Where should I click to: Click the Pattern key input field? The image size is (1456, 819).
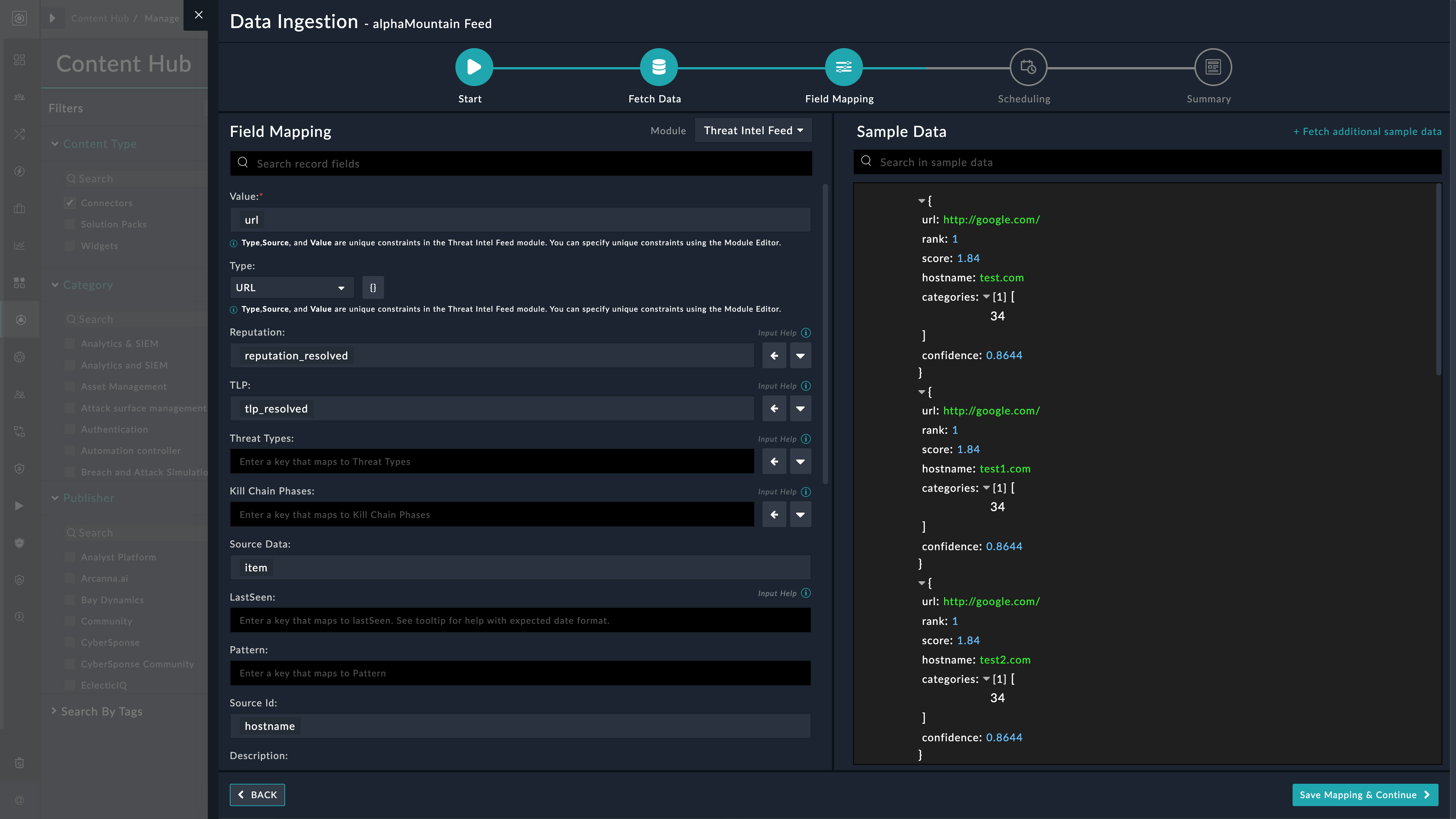(x=521, y=673)
